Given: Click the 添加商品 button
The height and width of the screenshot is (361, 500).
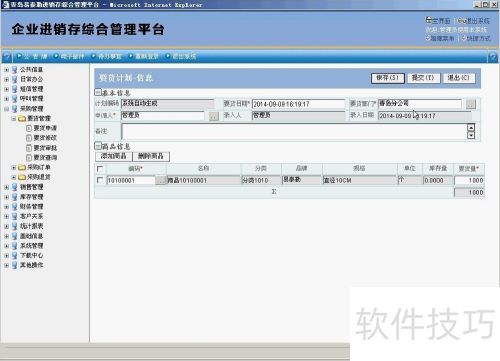Looking at the screenshot, I should coord(114,156).
